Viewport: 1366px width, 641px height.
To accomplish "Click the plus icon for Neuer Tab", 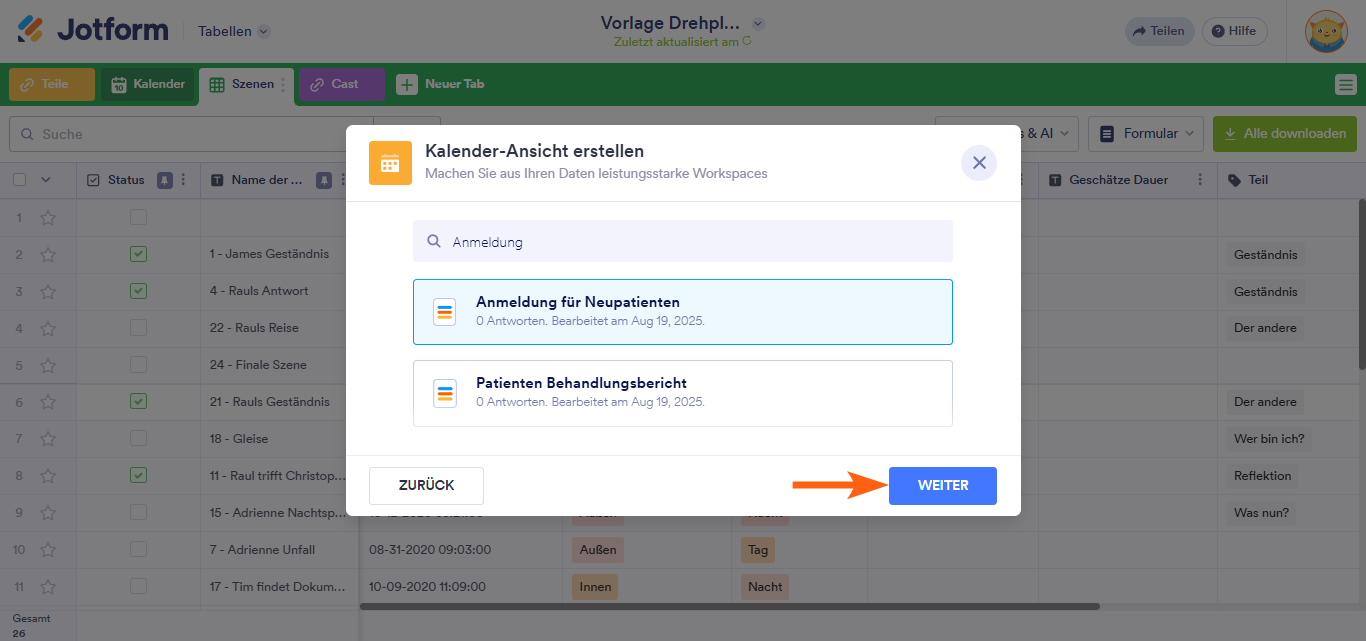I will (x=406, y=85).
